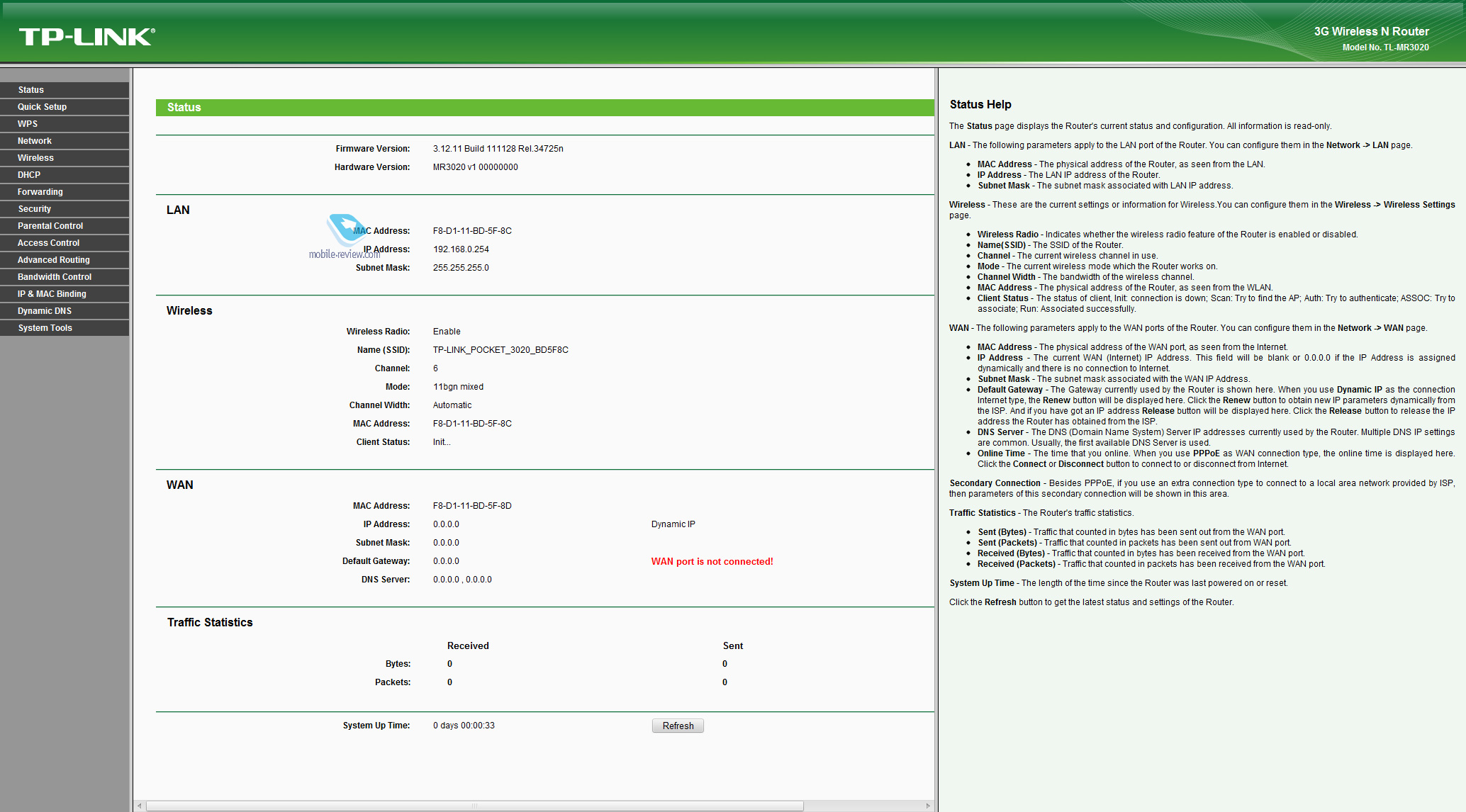Select the WPS menu entry
The height and width of the screenshot is (812, 1466).
(x=65, y=124)
